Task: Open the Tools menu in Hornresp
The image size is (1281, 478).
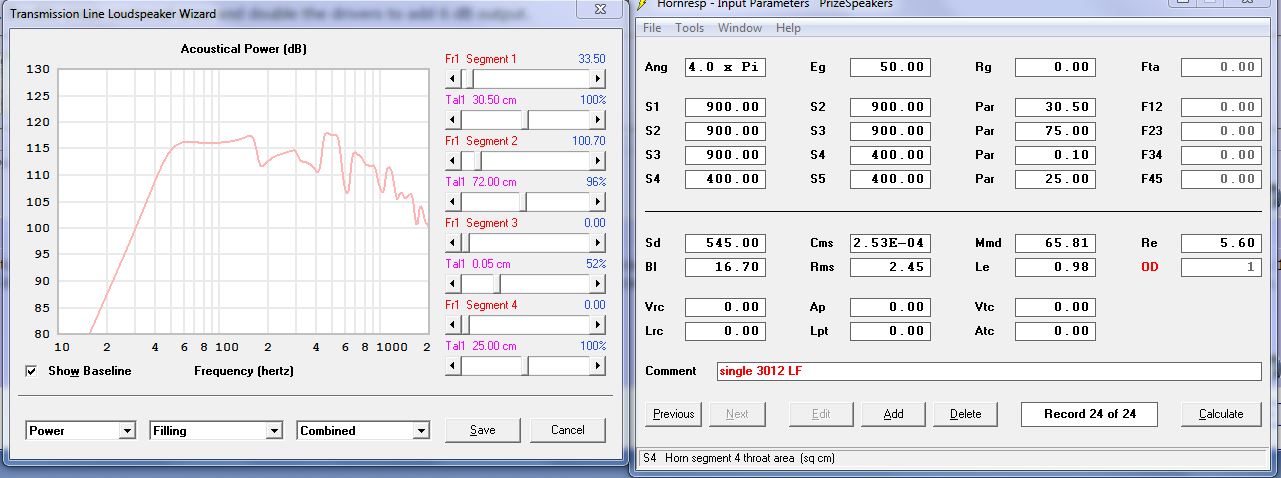Action: pyautogui.click(x=690, y=28)
